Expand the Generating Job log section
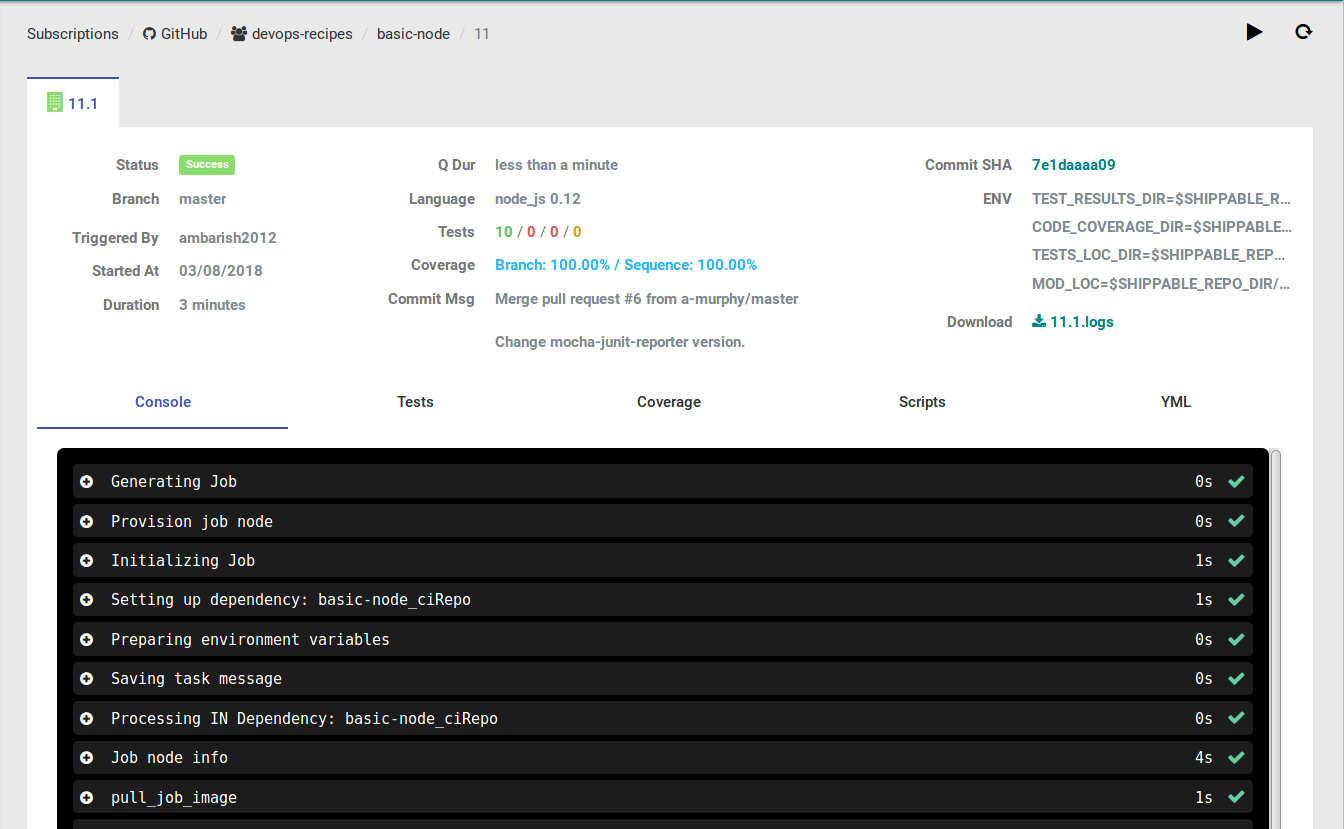The width and height of the screenshot is (1344, 829). pos(87,482)
